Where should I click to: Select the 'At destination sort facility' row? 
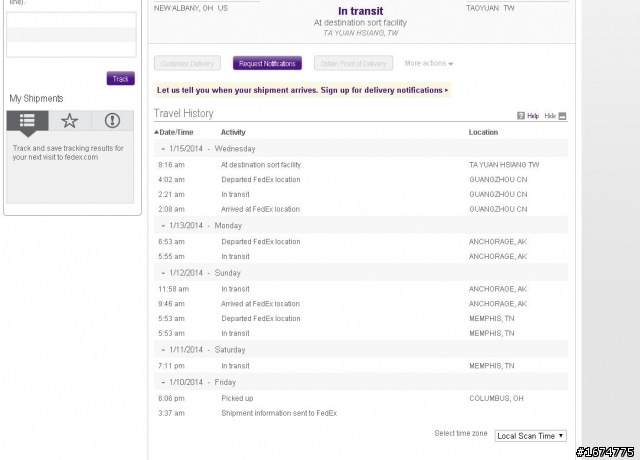coord(361,165)
